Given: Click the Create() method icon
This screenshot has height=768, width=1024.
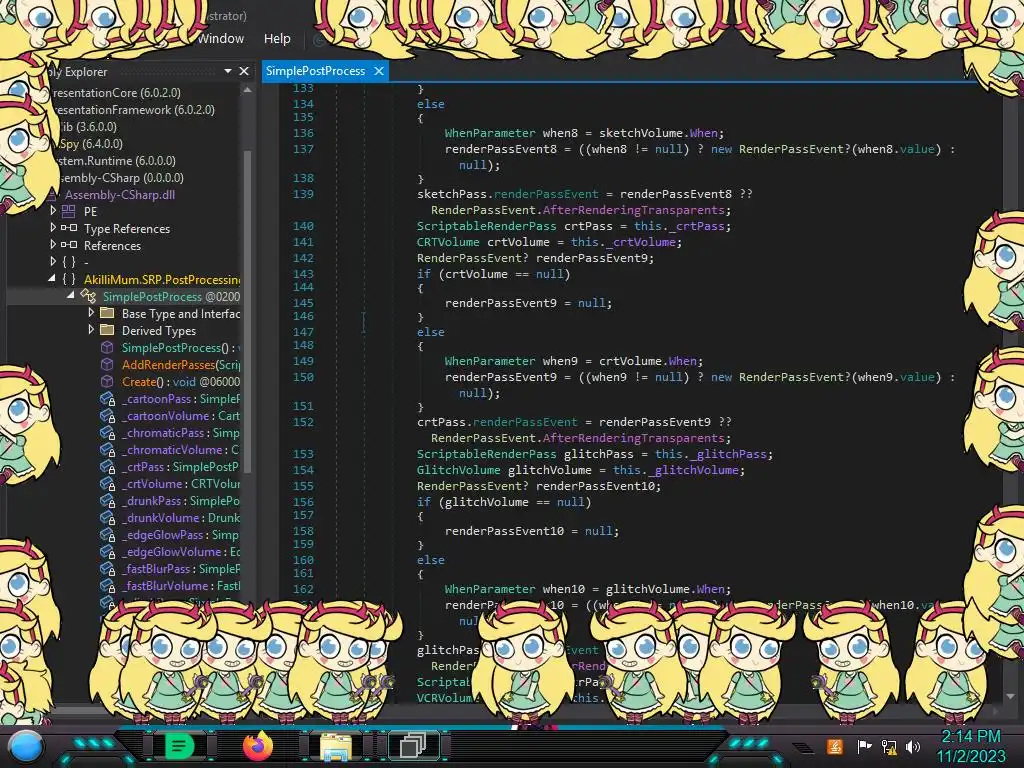Looking at the screenshot, I should click(x=107, y=381).
